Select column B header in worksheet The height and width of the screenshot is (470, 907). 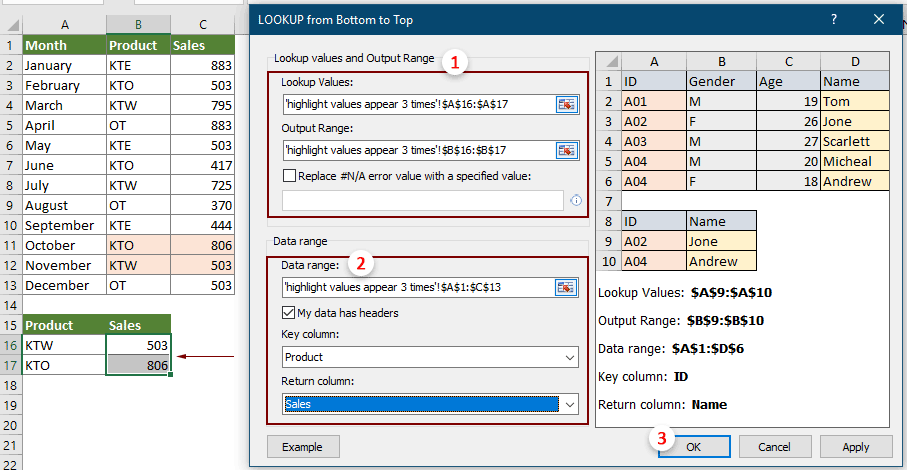click(138, 24)
